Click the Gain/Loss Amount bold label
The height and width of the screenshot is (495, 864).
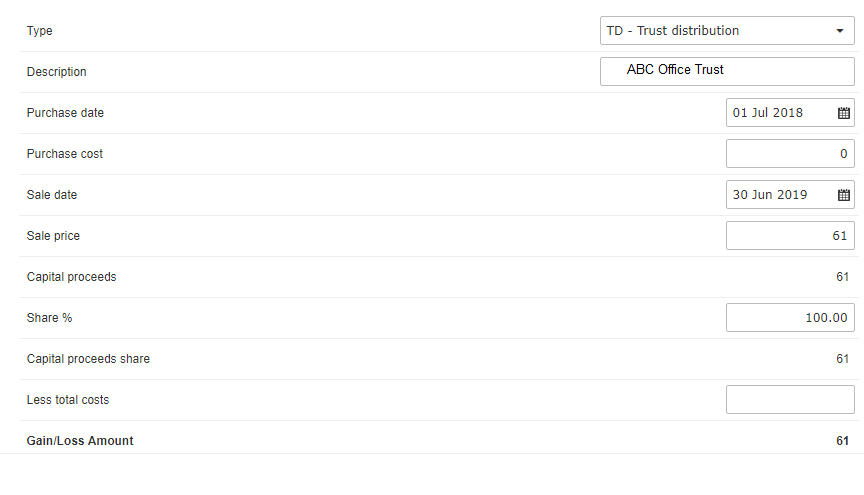(80, 441)
